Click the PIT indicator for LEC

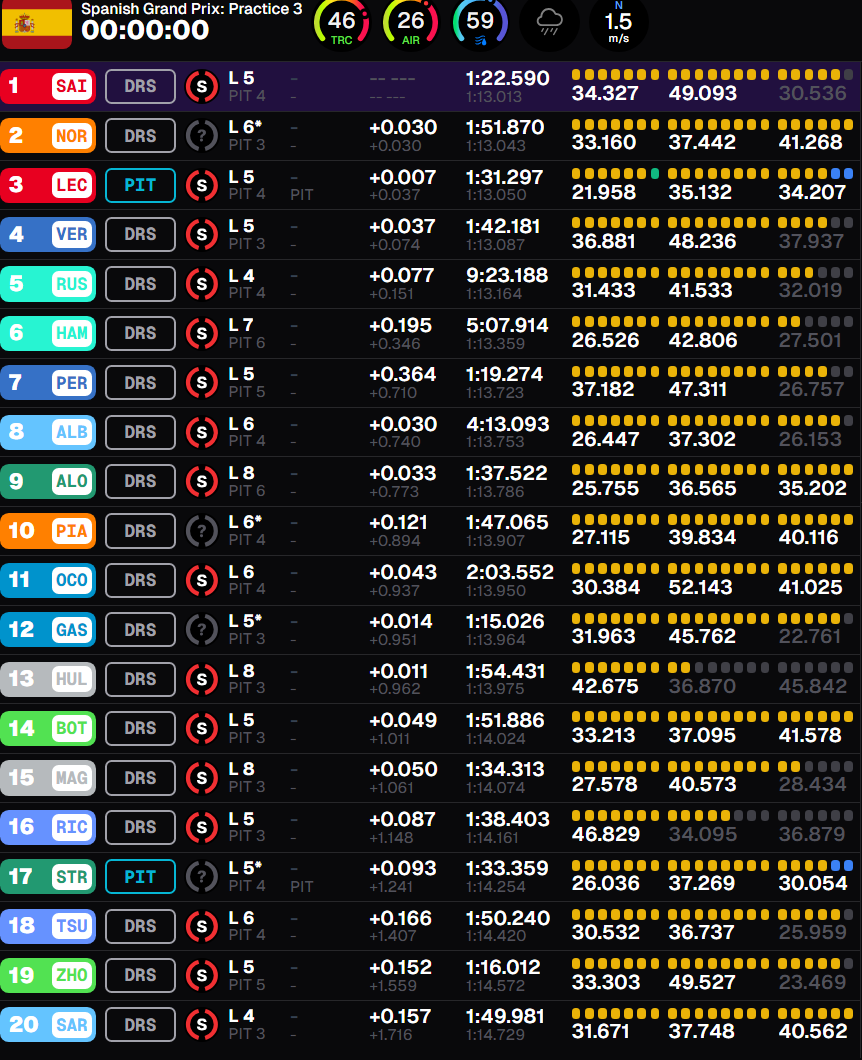(141, 185)
